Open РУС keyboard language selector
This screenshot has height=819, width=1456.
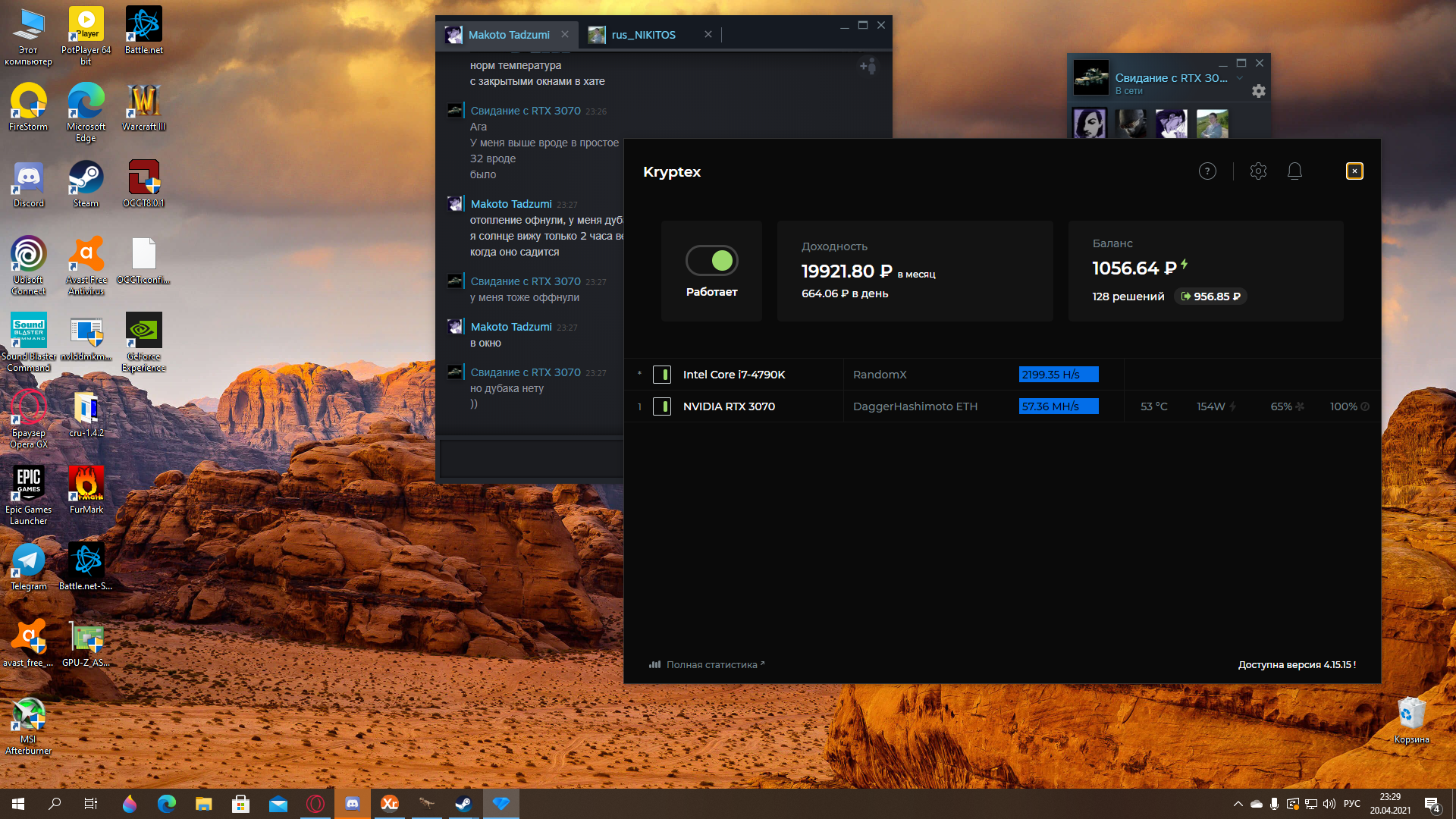(x=1351, y=804)
